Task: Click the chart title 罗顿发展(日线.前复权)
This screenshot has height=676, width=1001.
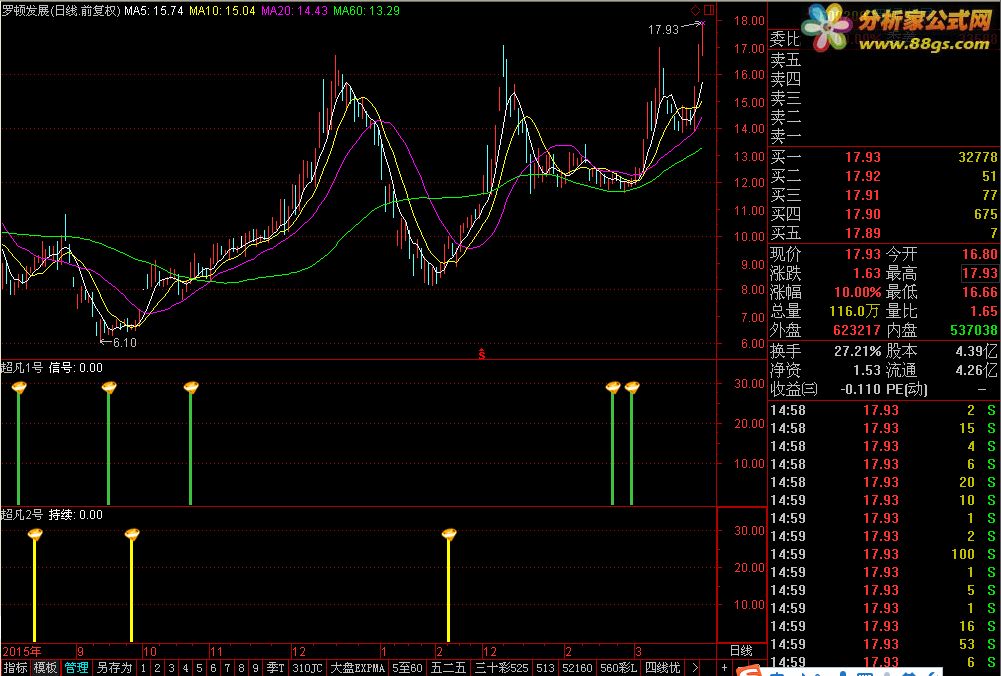Action: point(61,10)
